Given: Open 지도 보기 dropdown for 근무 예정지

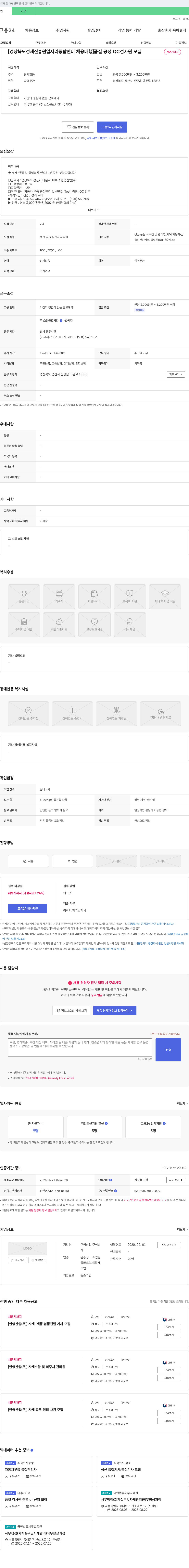Looking at the screenshot, I should [x=176, y=374].
